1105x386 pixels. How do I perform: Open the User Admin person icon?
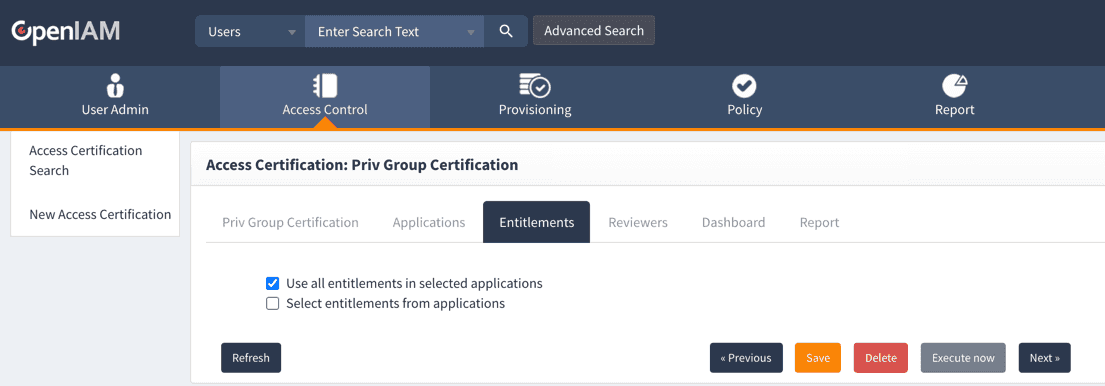tap(115, 86)
